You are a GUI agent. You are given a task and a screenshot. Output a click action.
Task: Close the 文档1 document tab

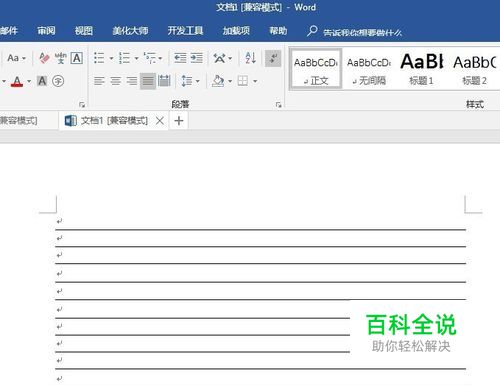pos(160,121)
